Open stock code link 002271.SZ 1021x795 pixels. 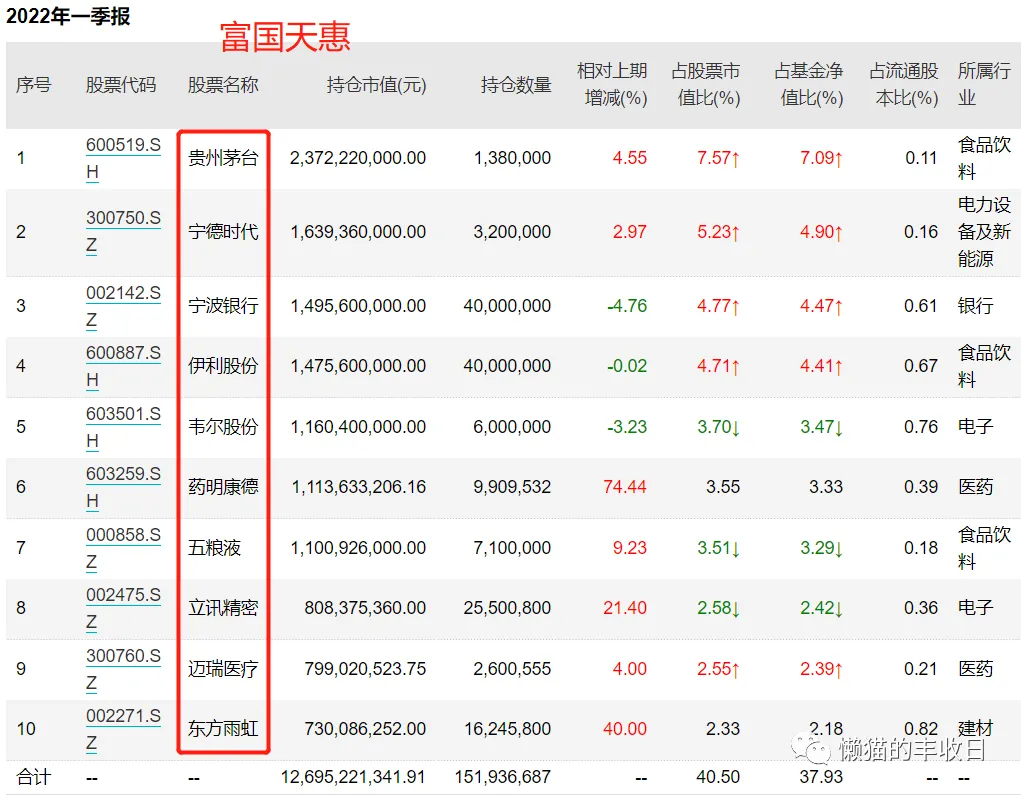click(x=123, y=729)
